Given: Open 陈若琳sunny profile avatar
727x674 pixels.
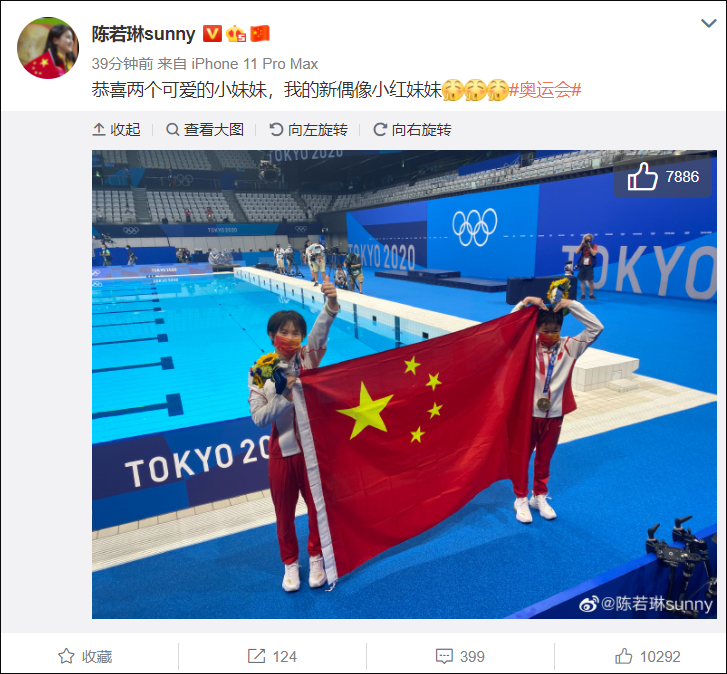Looking at the screenshot, I should [x=48, y=48].
